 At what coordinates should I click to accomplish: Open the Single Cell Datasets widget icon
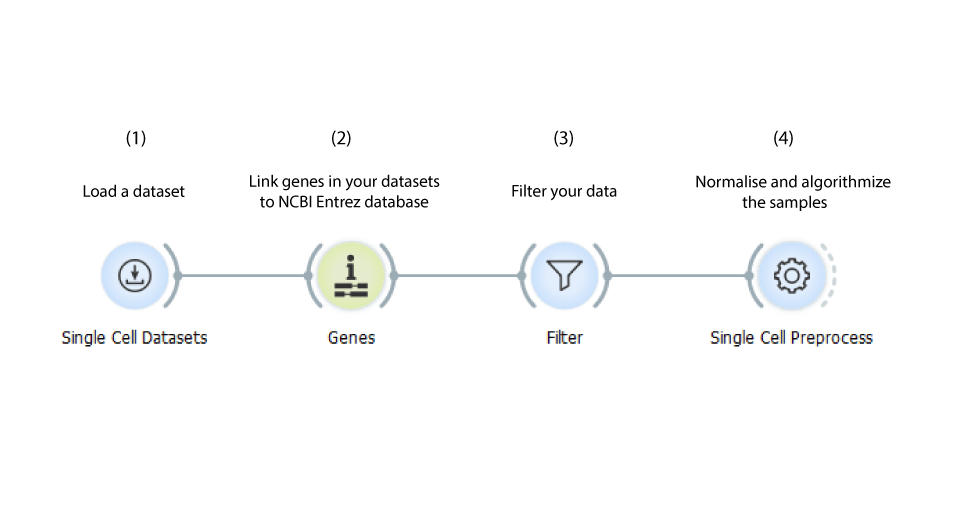(x=135, y=275)
